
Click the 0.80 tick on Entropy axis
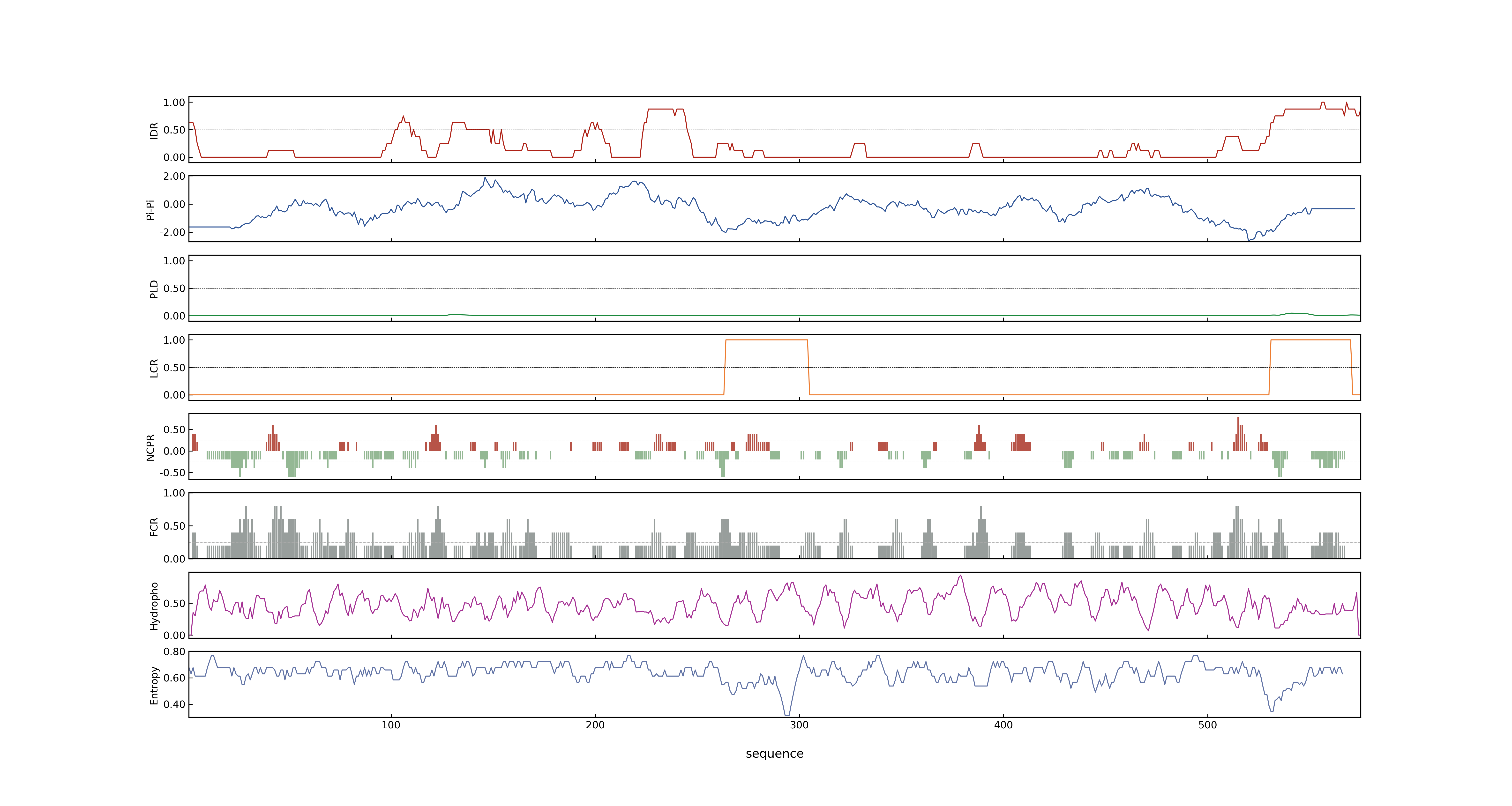tap(174, 652)
